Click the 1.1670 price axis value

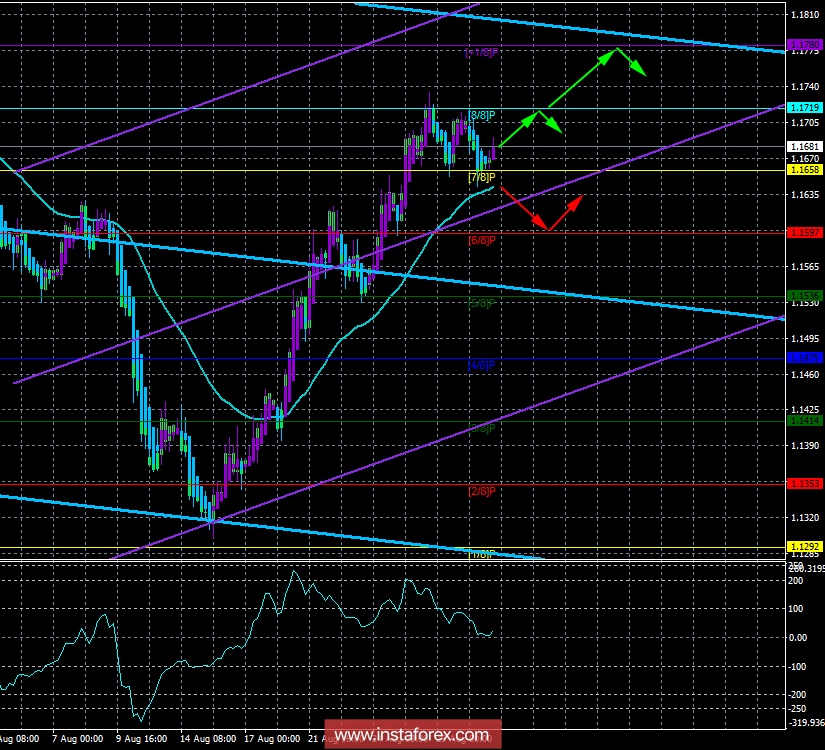point(805,158)
